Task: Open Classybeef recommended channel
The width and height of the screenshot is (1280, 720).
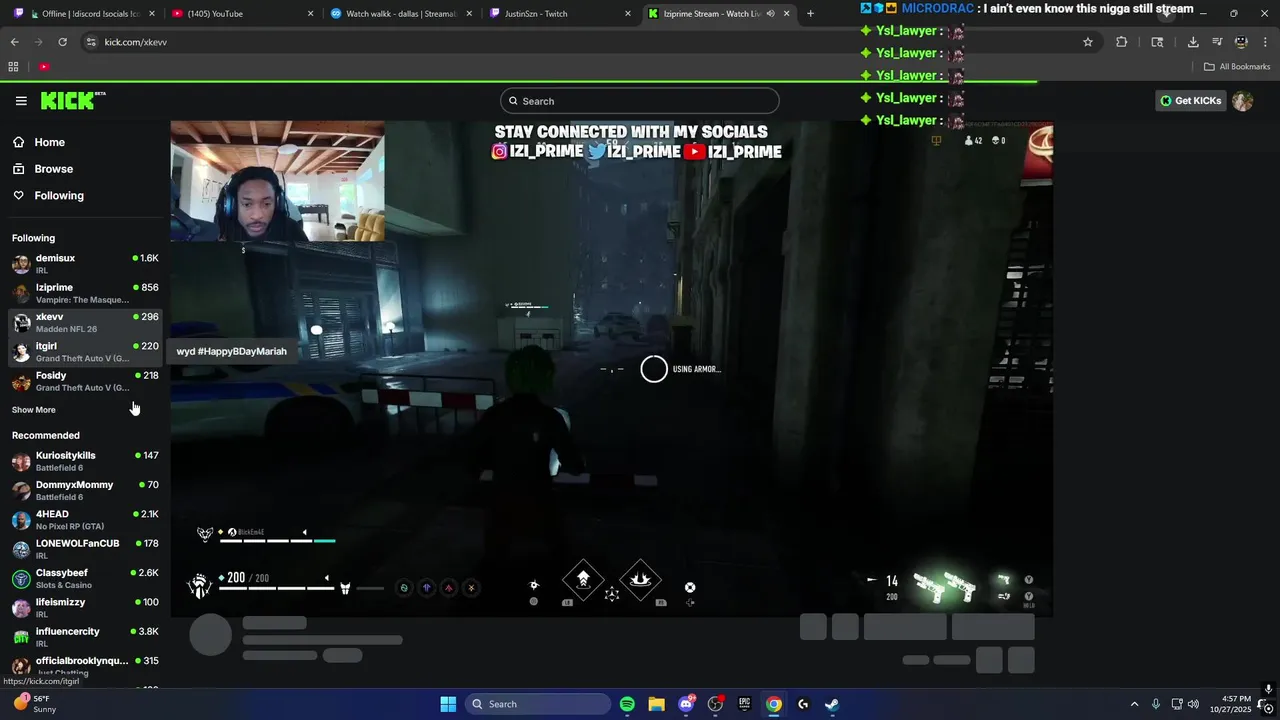Action: [85, 578]
